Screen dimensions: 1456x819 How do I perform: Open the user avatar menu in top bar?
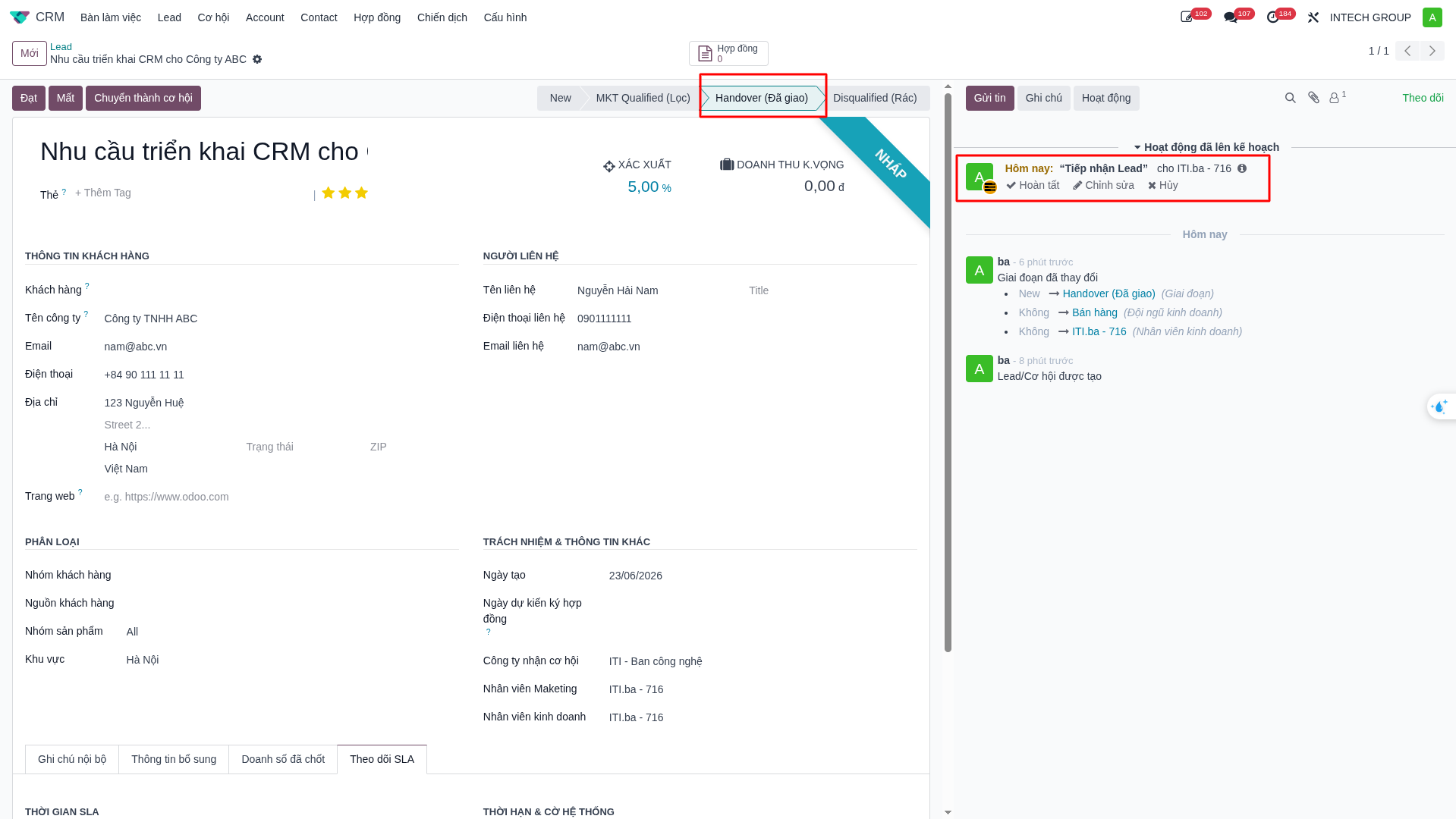pyautogui.click(x=1432, y=17)
